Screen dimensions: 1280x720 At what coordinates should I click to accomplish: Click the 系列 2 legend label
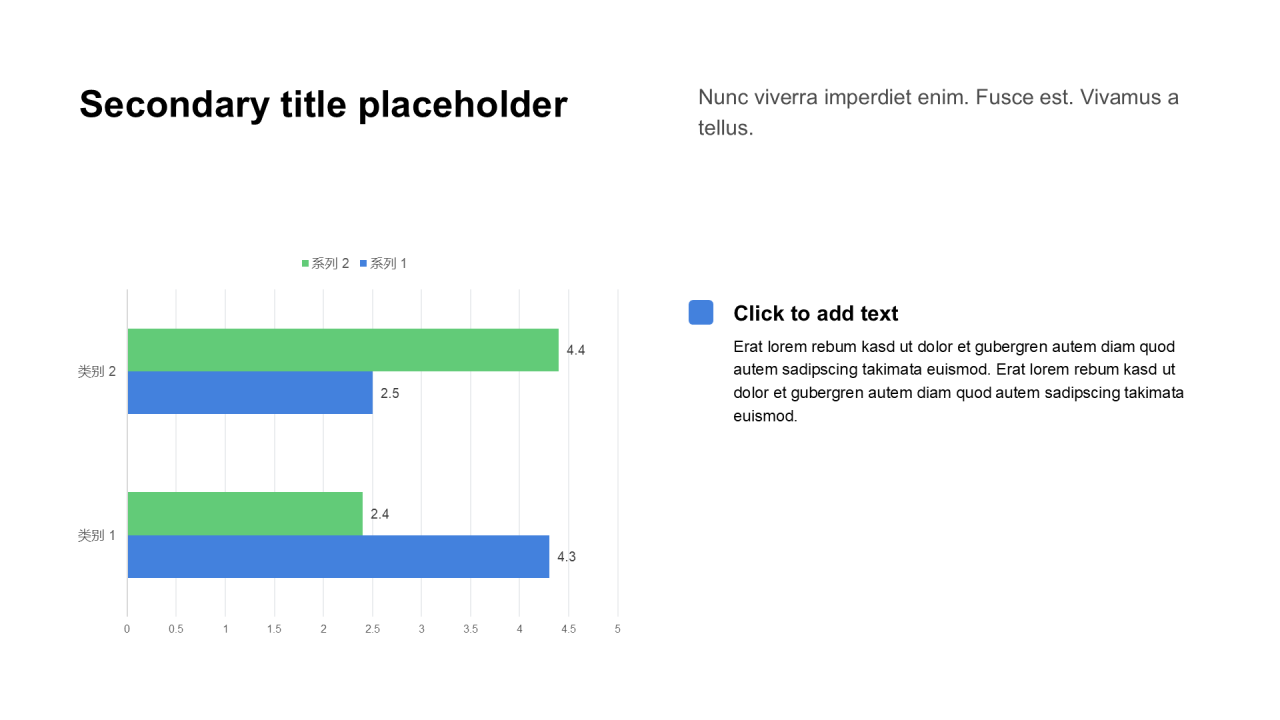pos(330,264)
